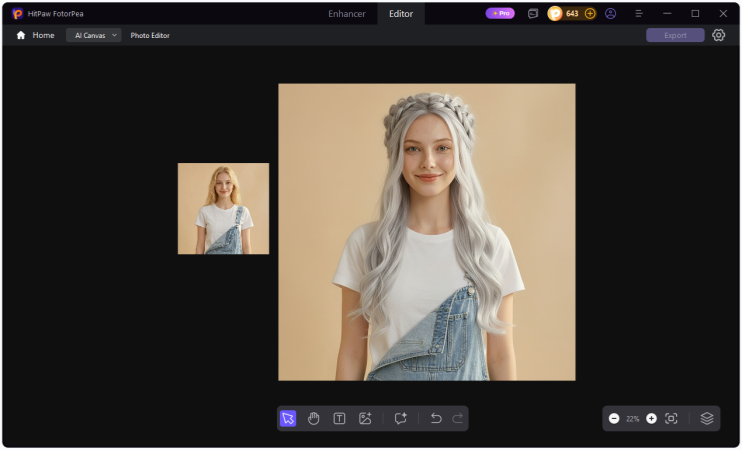Image resolution: width=742 pixels, height=450 pixels.
Task: Expand the AI Canvas dropdown
Action: point(94,35)
